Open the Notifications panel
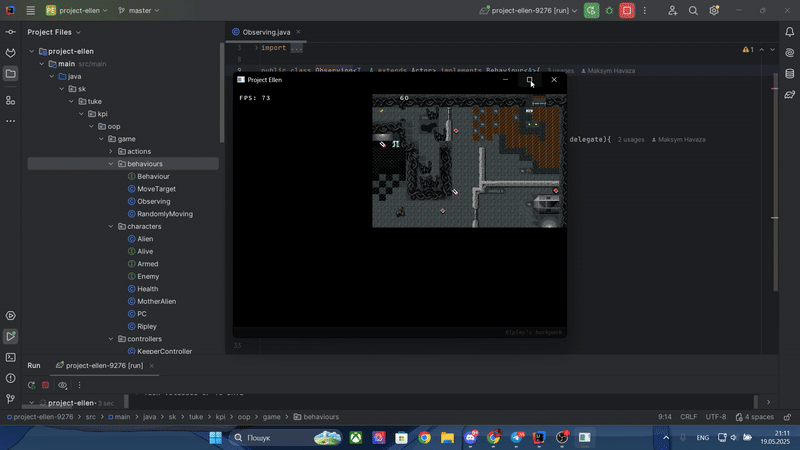This screenshot has height=450, width=800. 789,32
